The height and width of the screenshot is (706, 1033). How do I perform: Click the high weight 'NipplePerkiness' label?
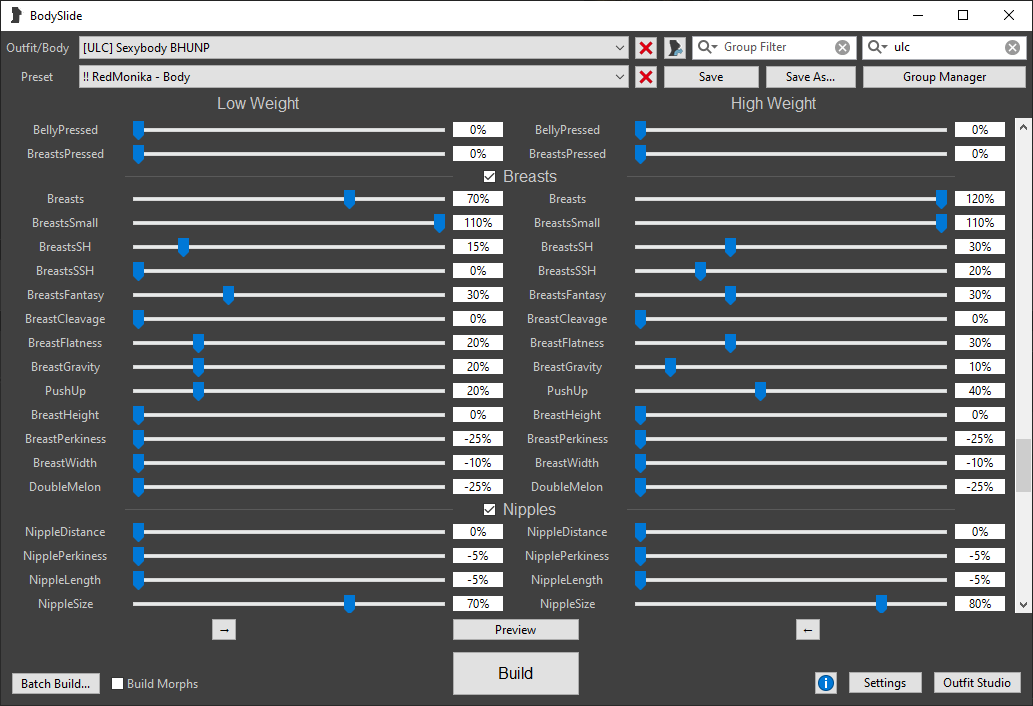point(567,556)
